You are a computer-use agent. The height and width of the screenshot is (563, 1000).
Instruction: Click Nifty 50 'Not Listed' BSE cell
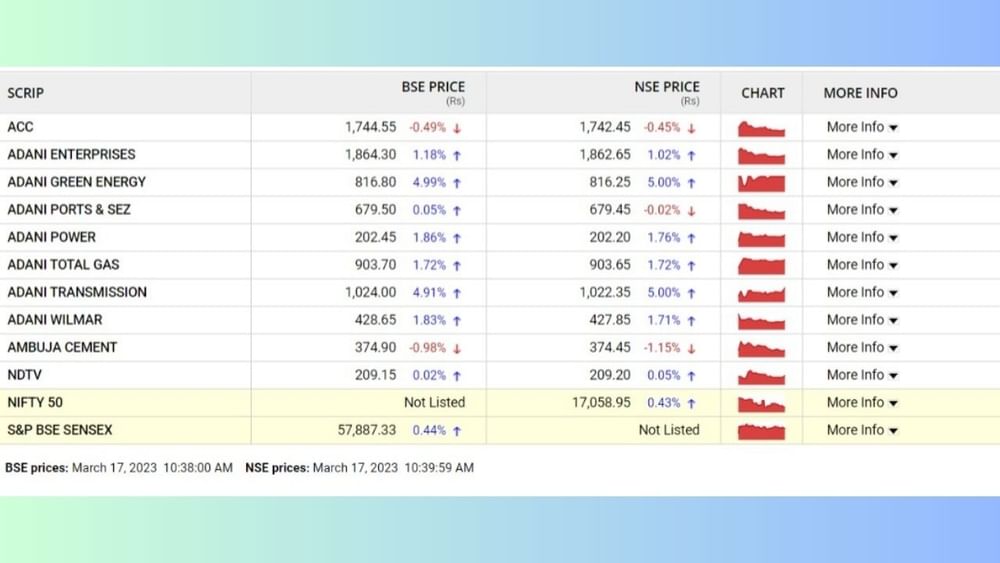[x=434, y=402]
